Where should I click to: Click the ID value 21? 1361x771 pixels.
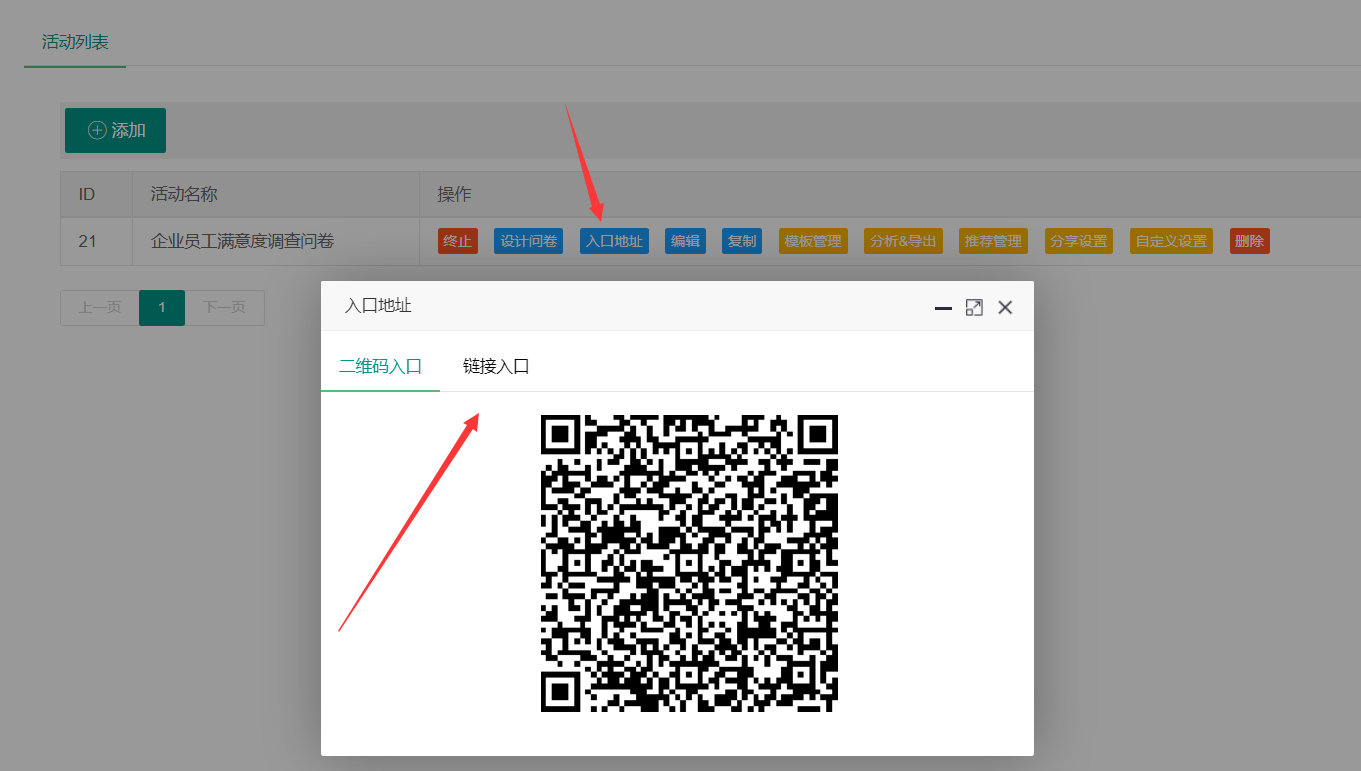pos(87,241)
